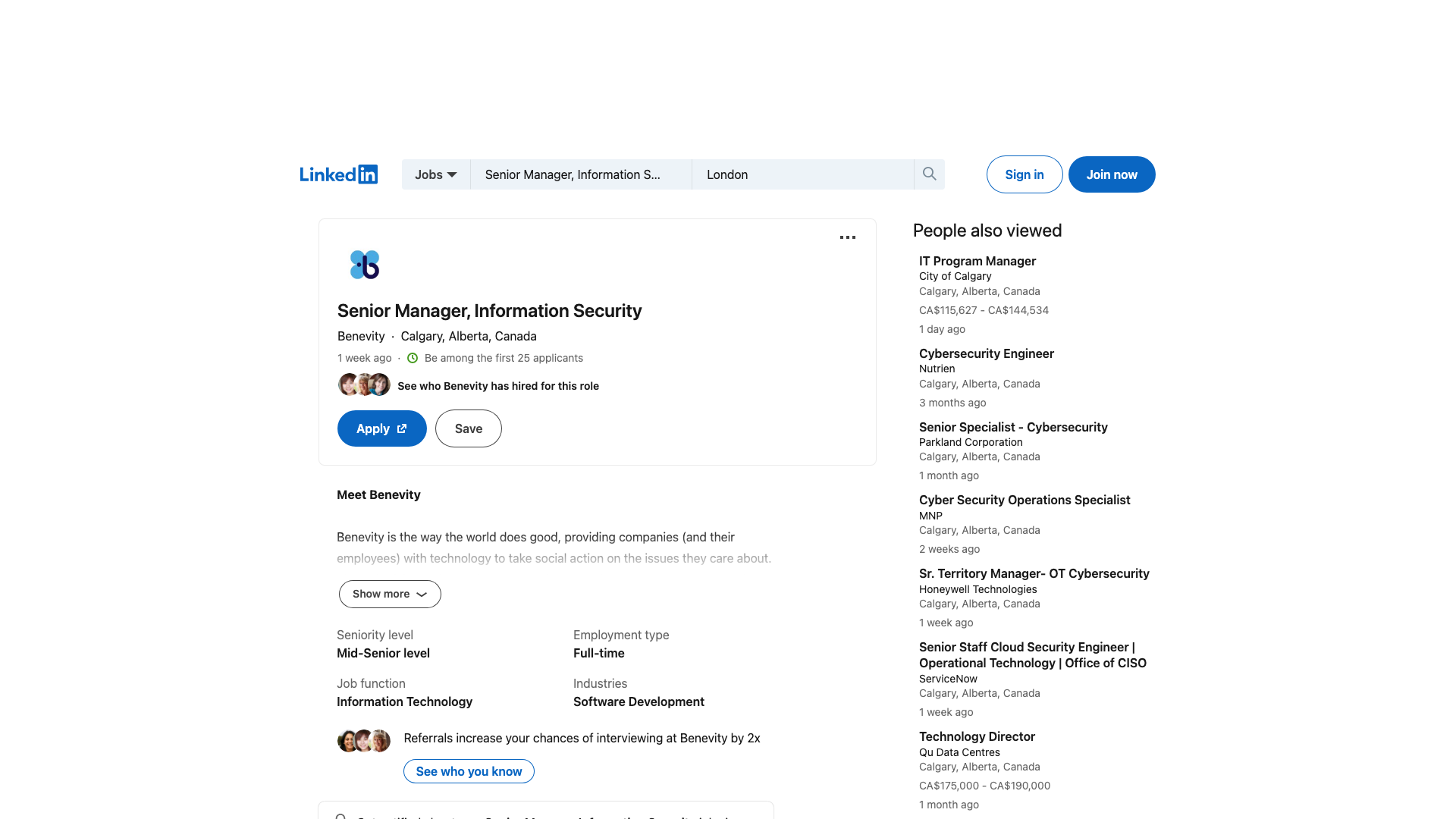
Task: Click the green clock applicants icon
Action: point(413,358)
